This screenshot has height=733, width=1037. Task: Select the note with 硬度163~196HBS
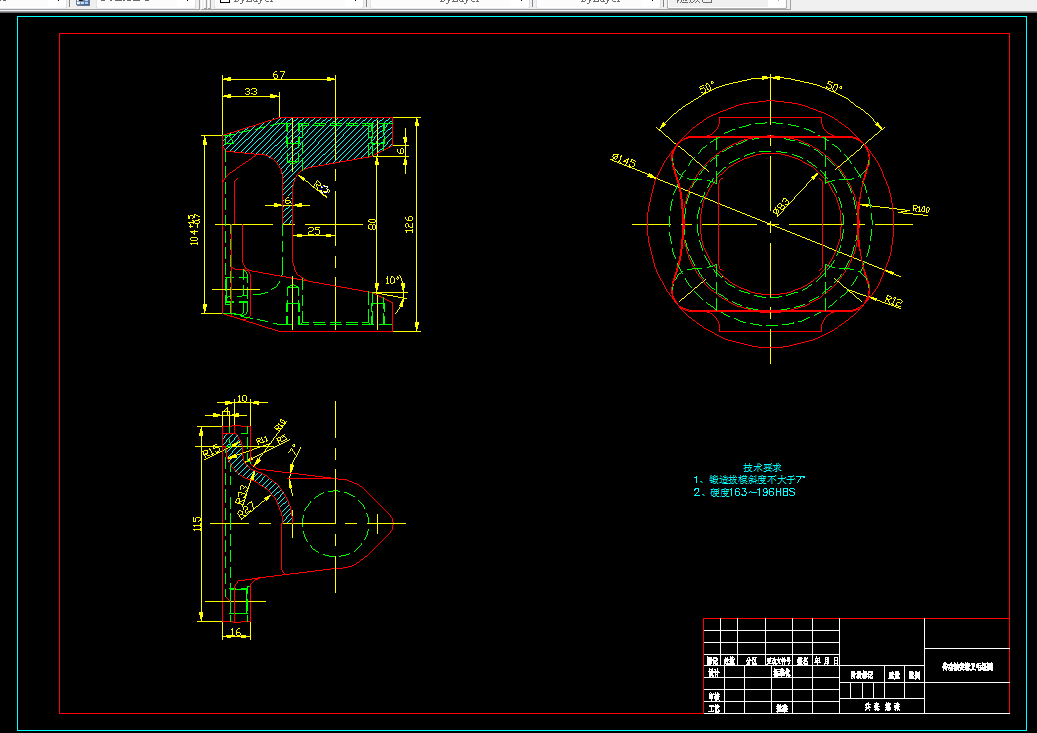744,492
